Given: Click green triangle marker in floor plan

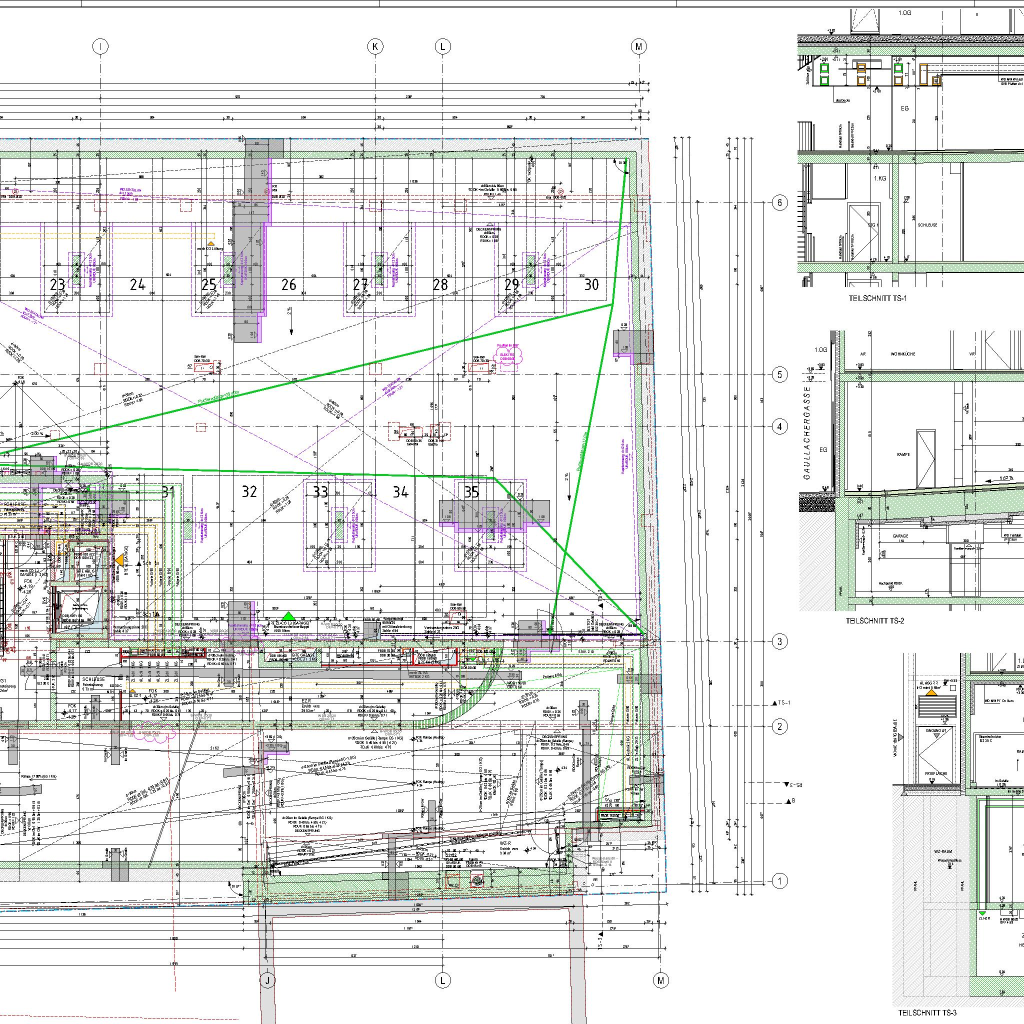Looking at the screenshot, I should [x=288, y=617].
